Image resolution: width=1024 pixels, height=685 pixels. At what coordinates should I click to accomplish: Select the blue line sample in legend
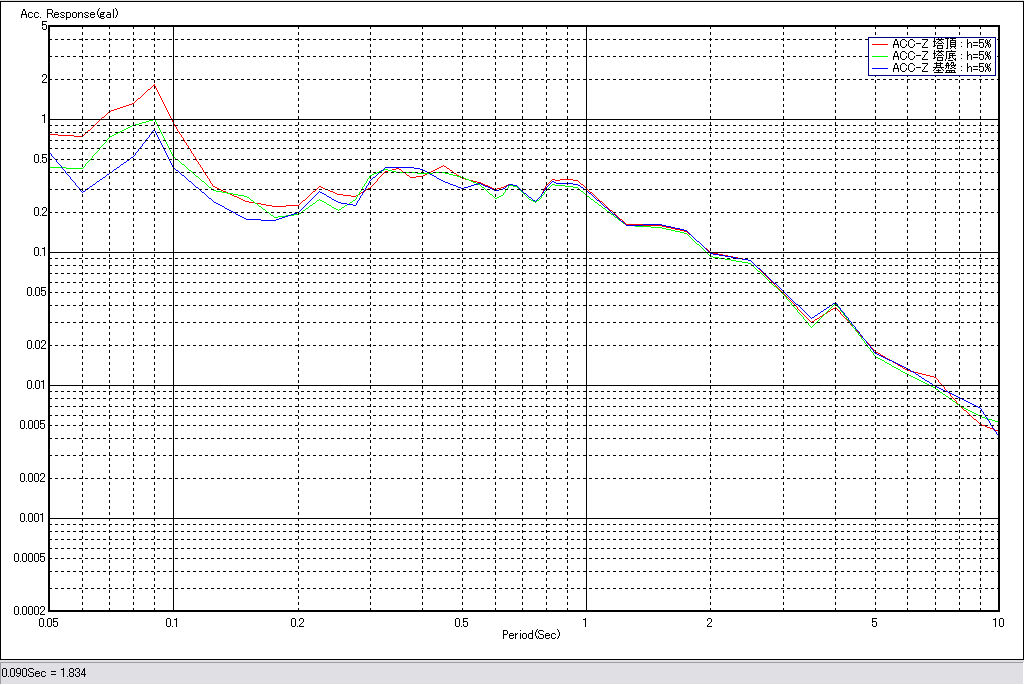coord(880,68)
